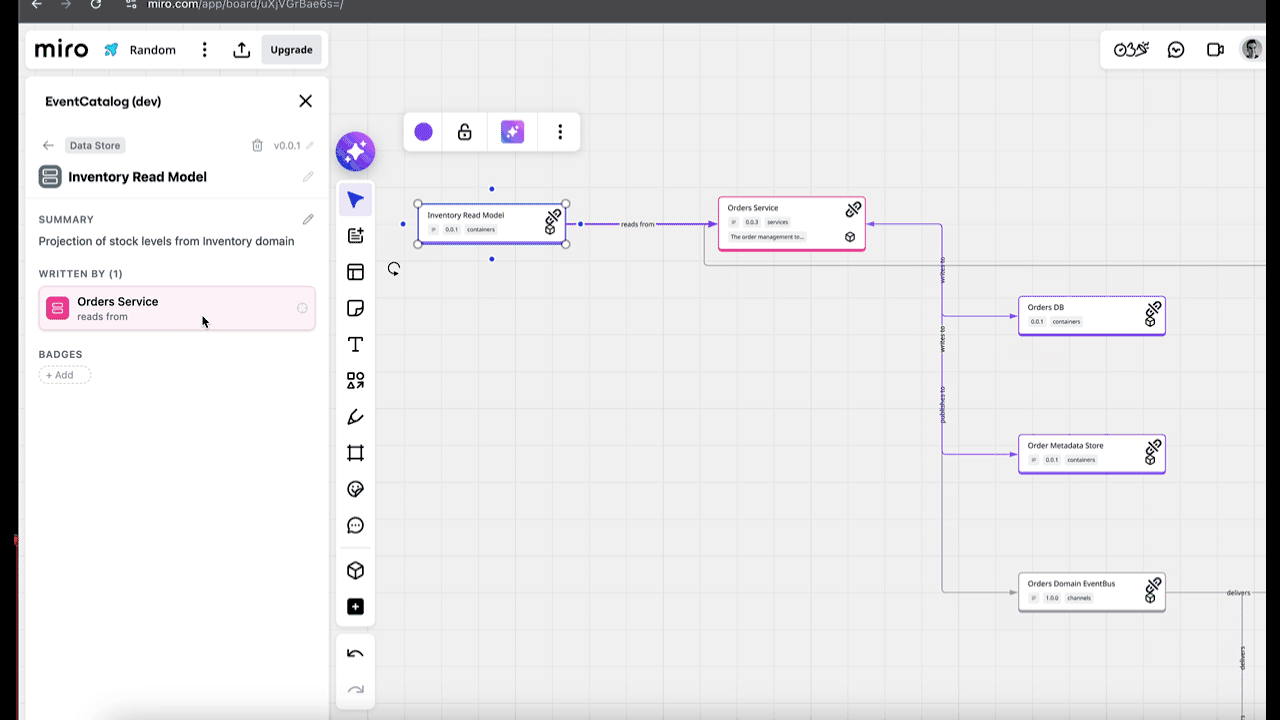This screenshot has height=720, width=1280.
Task: Add a badge to Inventory Read Model
Action: pyautogui.click(x=63, y=375)
